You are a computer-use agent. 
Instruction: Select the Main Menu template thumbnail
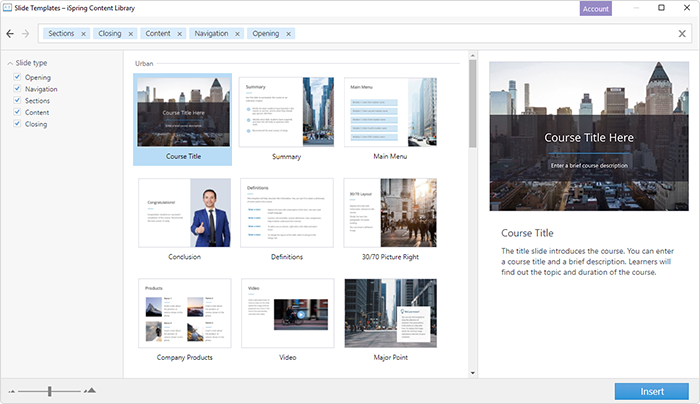click(x=390, y=112)
